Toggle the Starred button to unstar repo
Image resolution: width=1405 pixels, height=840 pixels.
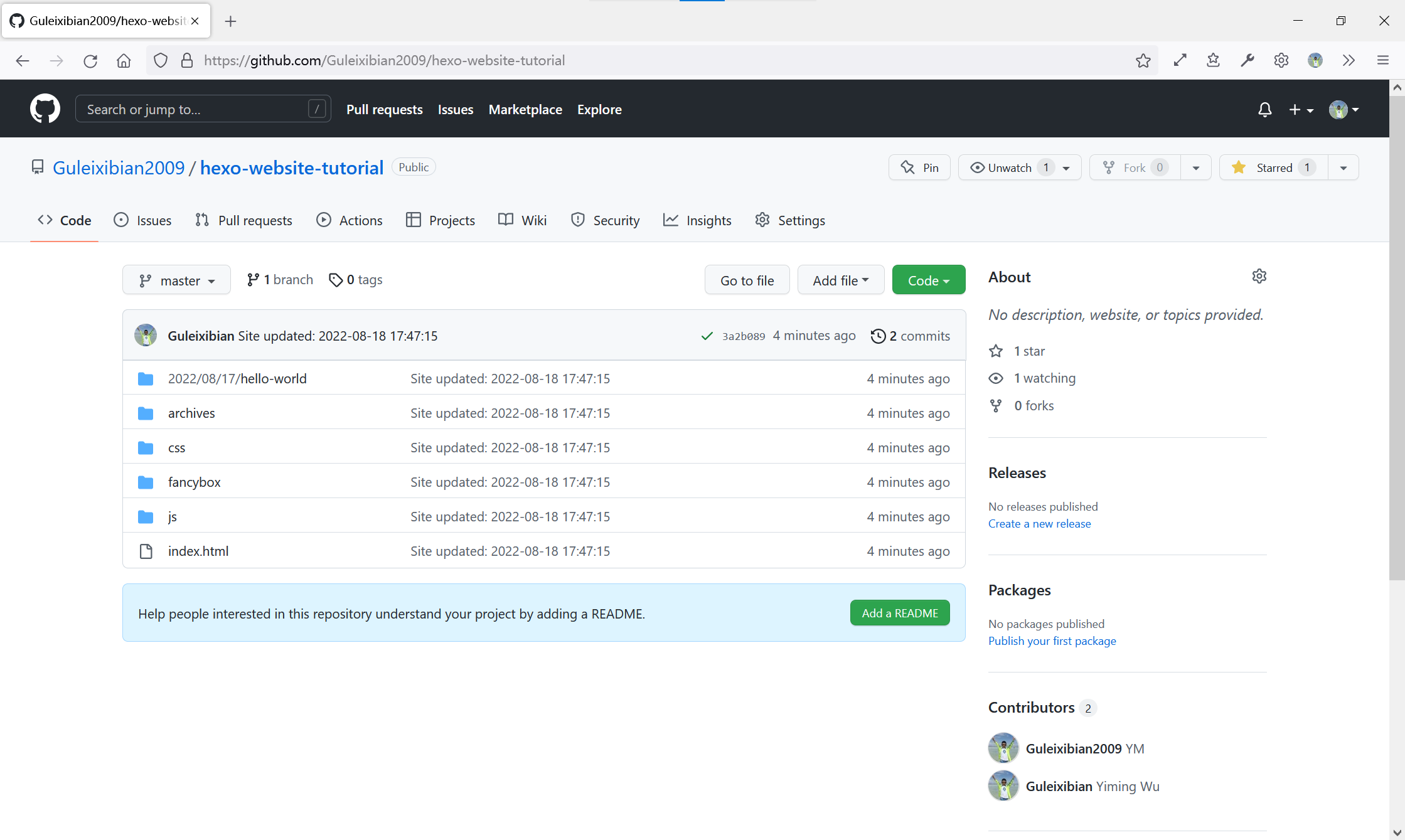point(1273,167)
